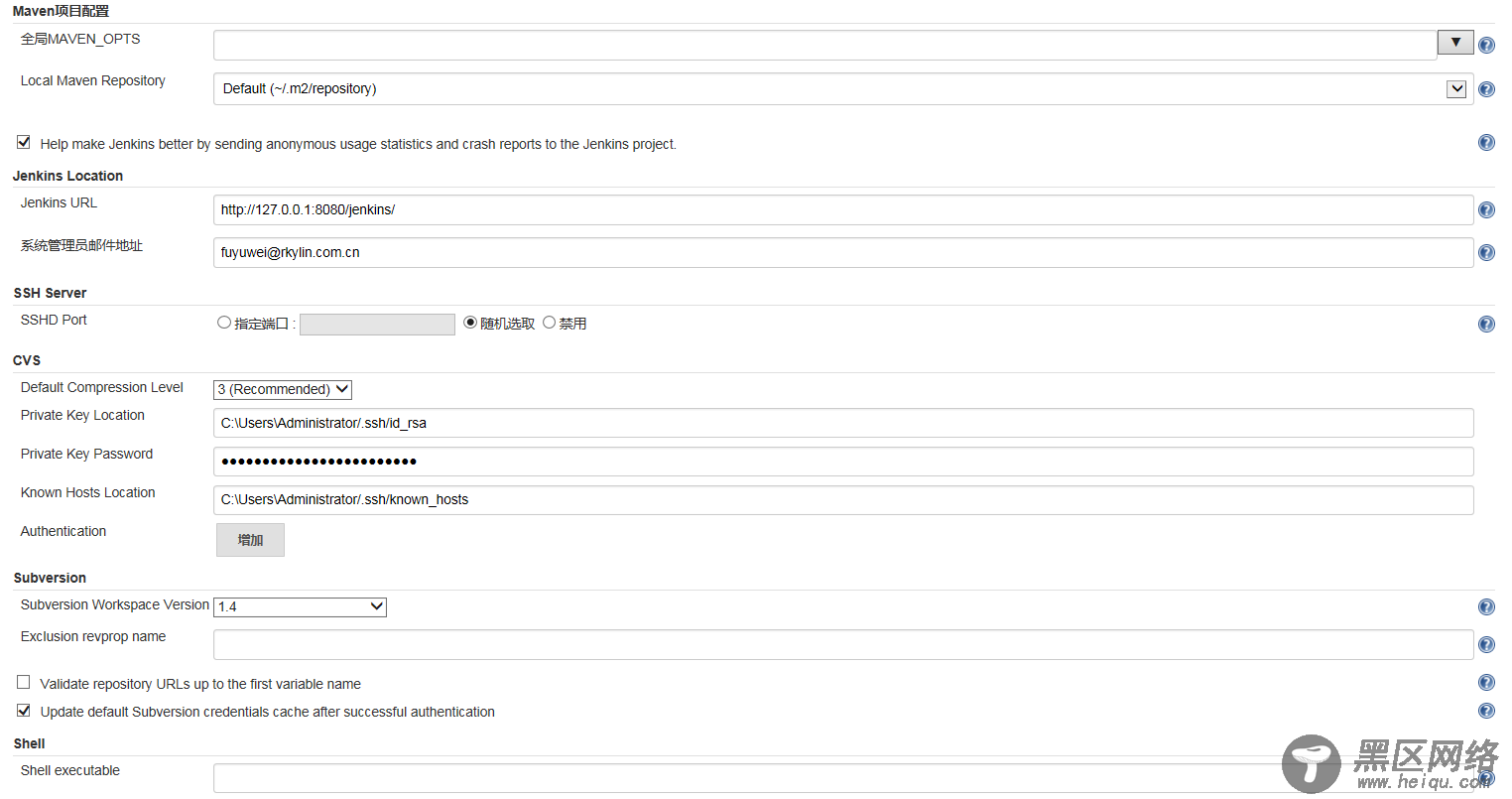Viewport: 1512px width, 799px height.
Task: Toggle anonymous usage statistics checkbox
Action: click(24, 142)
